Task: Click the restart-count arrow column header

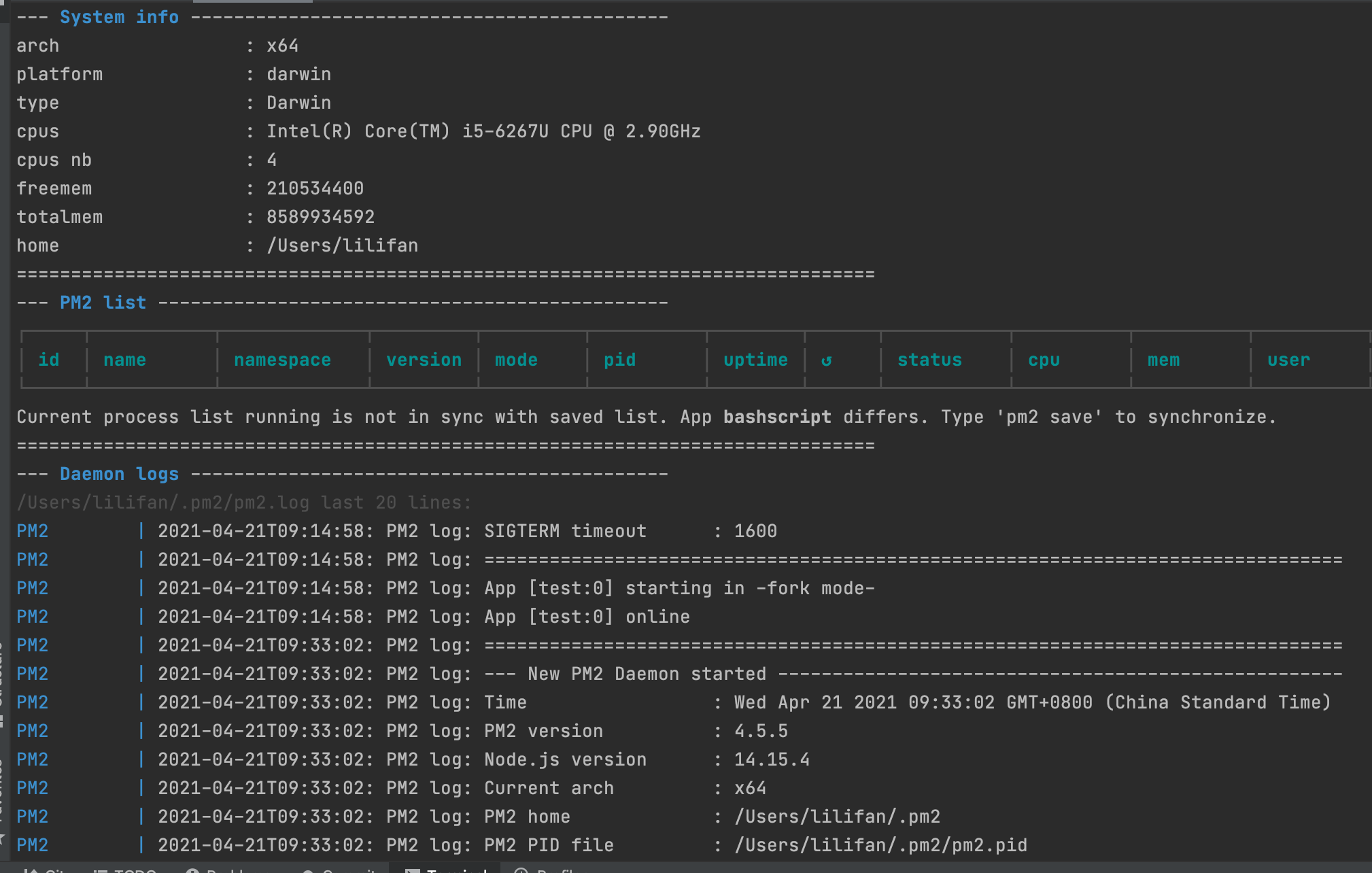Action: pyautogui.click(x=826, y=360)
